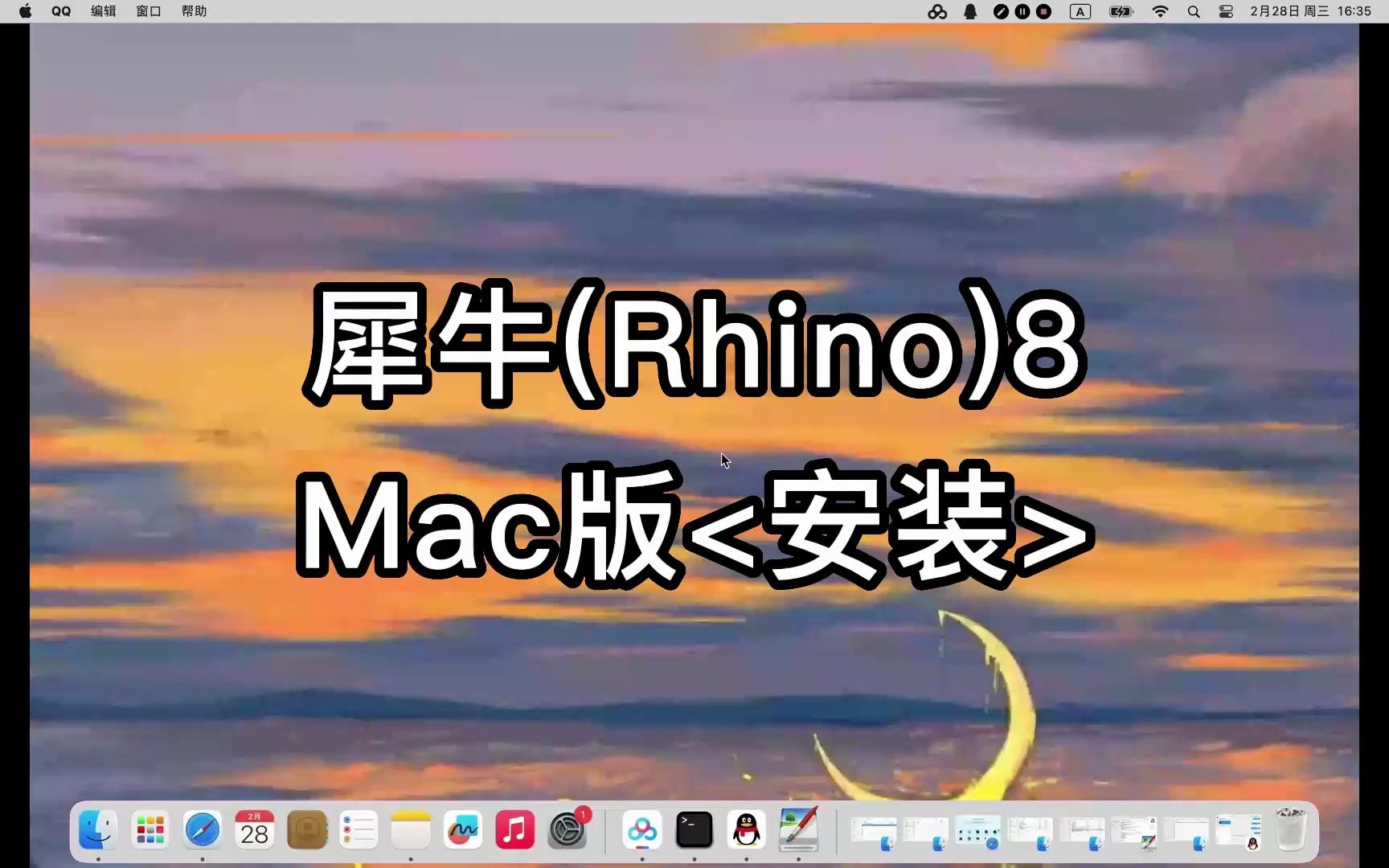Open Notes from the Dock

(x=411, y=829)
